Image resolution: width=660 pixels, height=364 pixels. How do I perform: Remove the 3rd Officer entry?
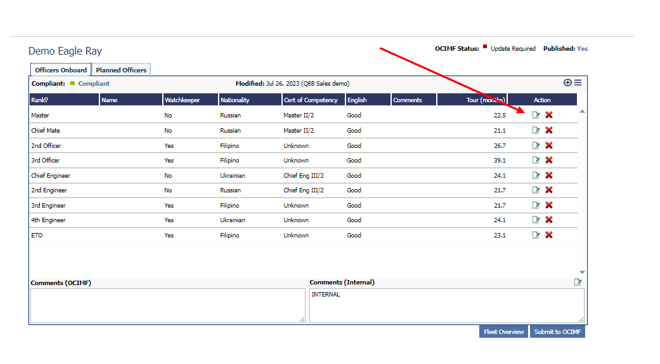coord(549,160)
